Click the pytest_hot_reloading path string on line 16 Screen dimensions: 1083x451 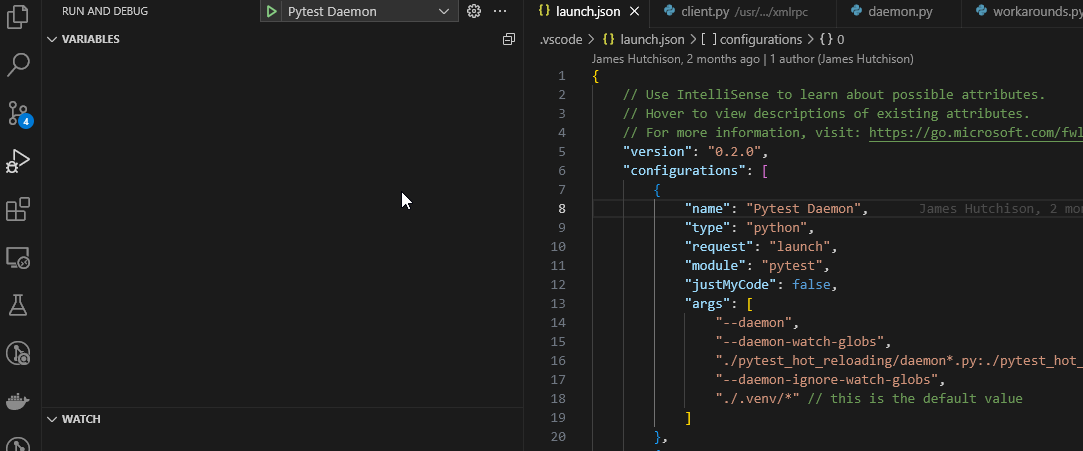[x=899, y=361]
